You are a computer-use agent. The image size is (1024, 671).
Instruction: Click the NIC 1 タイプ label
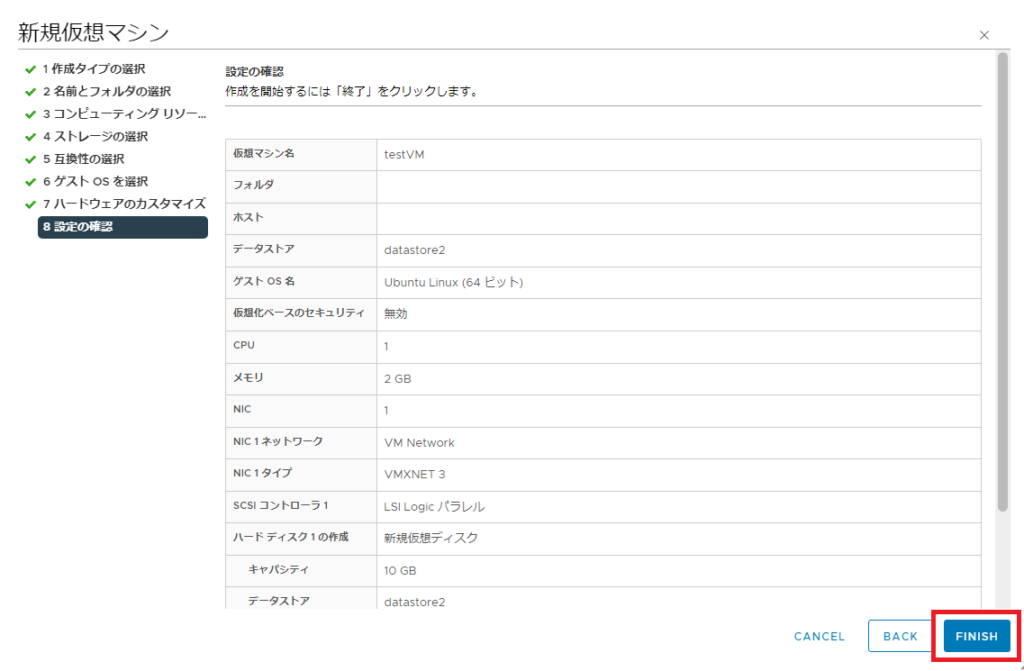click(x=263, y=474)
